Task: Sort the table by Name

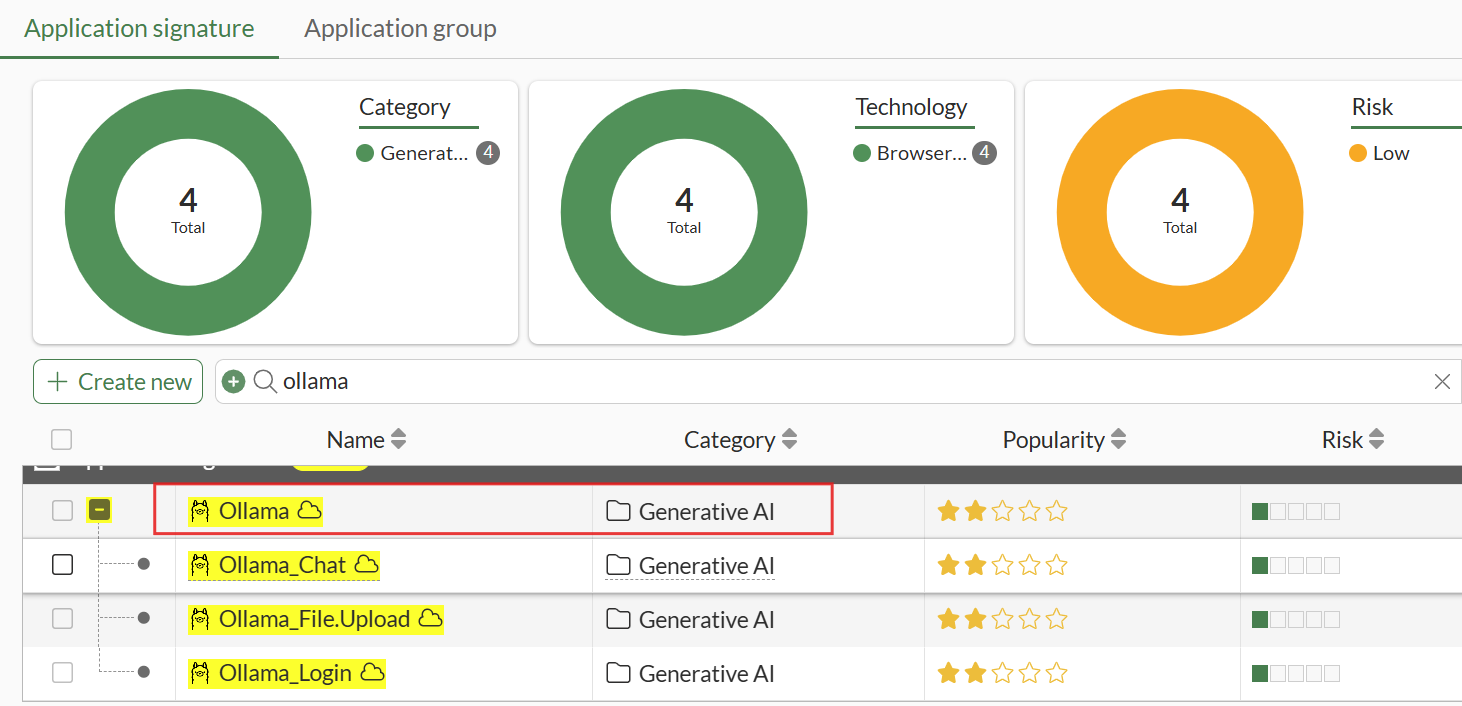Action: coord(366,440)
